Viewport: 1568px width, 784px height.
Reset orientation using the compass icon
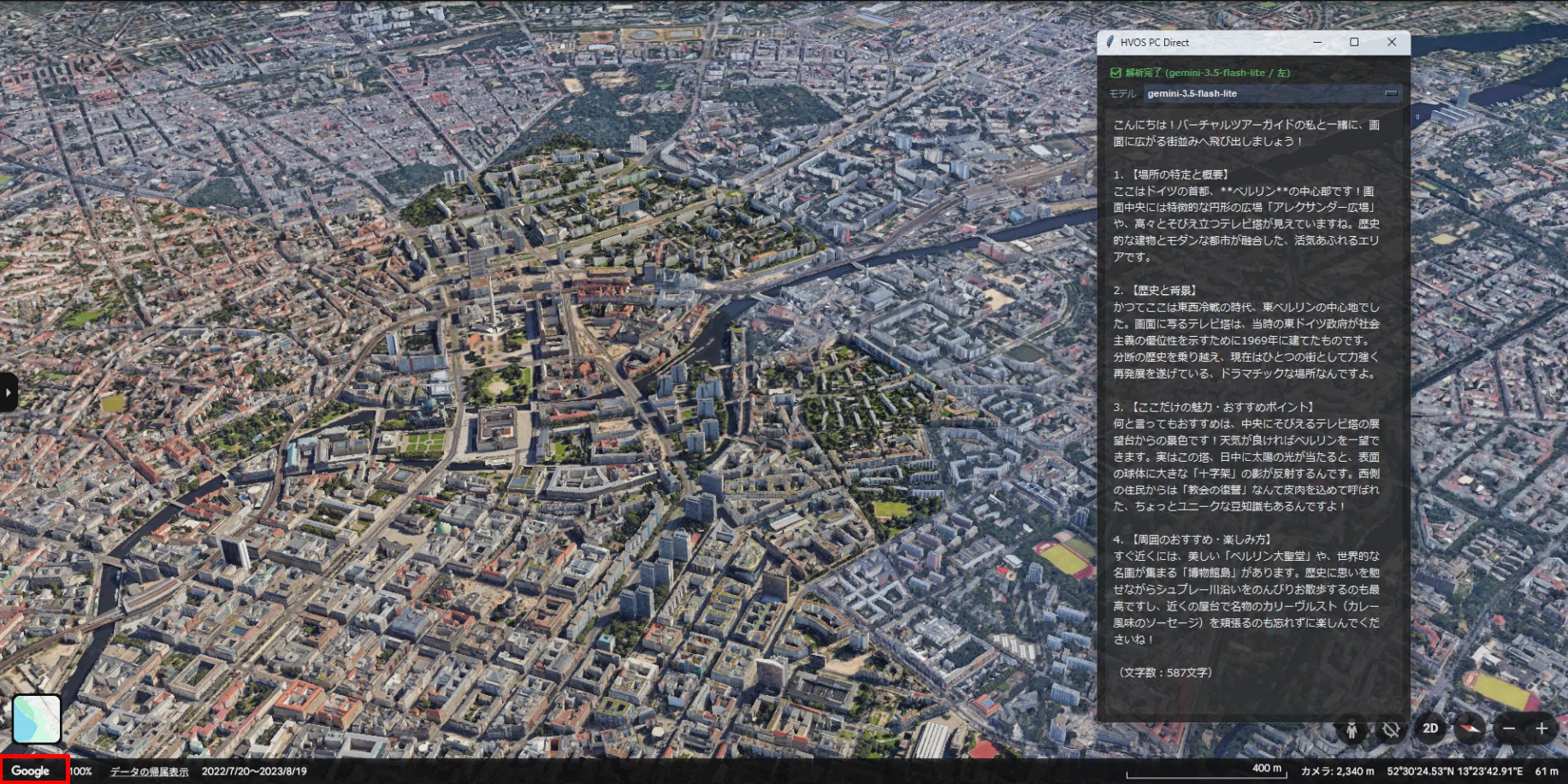tap(1470, 728)
